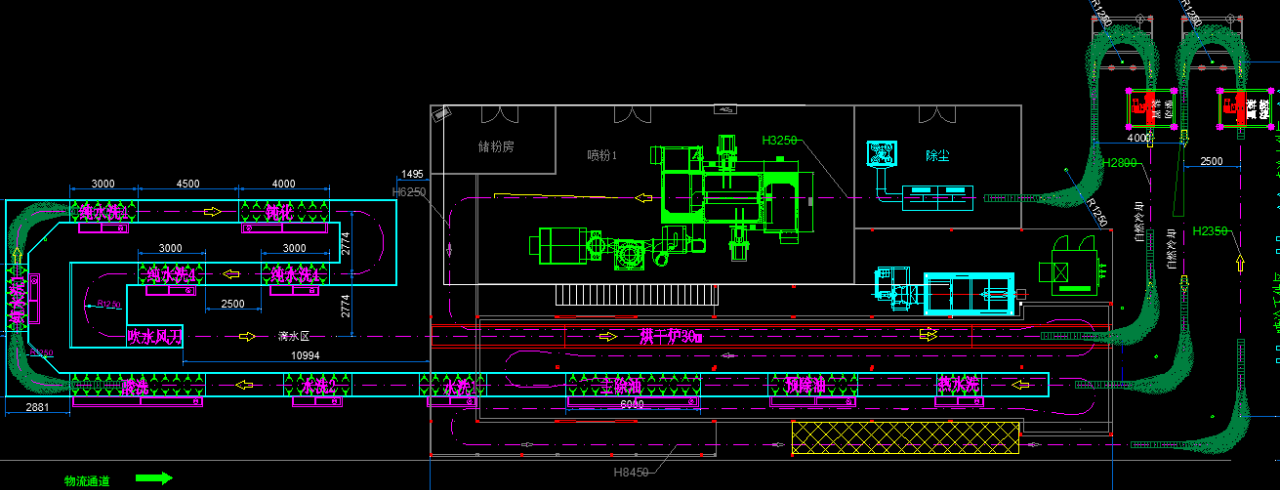Select the yellow cross-hatched rectangle area
The height and width of the screenshot is (490, 1280).
click(905, 437)
